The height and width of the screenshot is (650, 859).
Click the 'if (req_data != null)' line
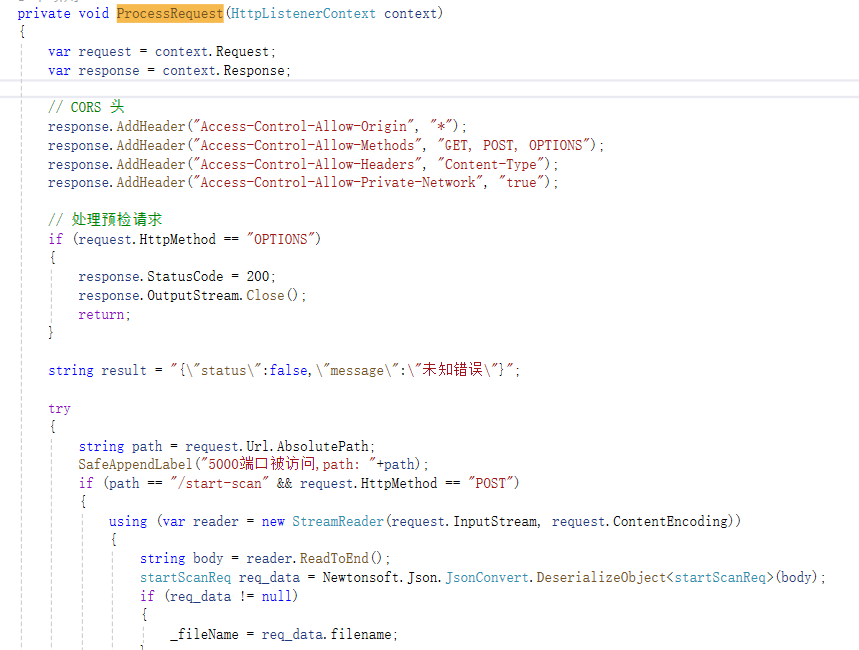point(219,596)
